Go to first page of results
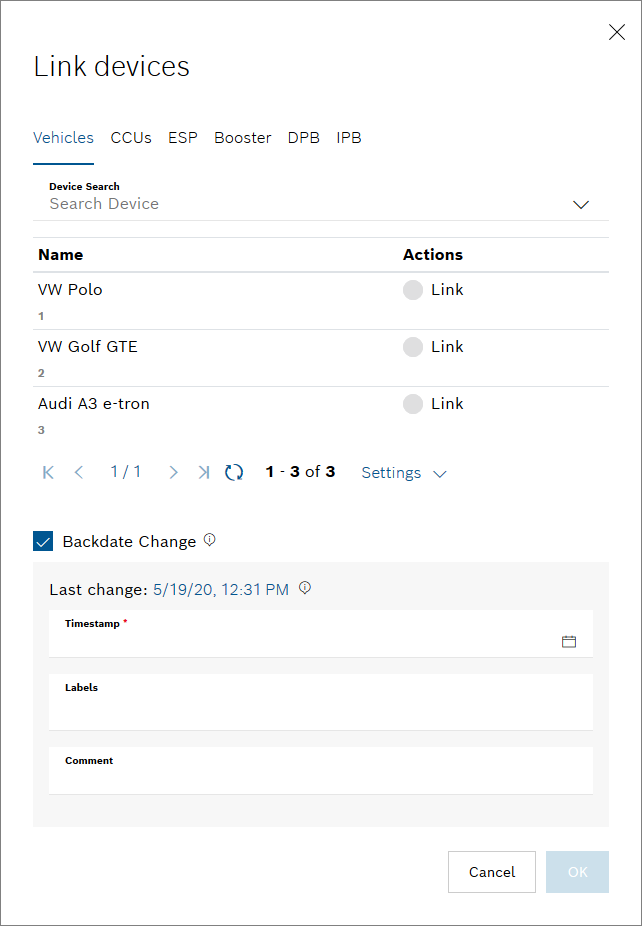 (x=48, y=472)
